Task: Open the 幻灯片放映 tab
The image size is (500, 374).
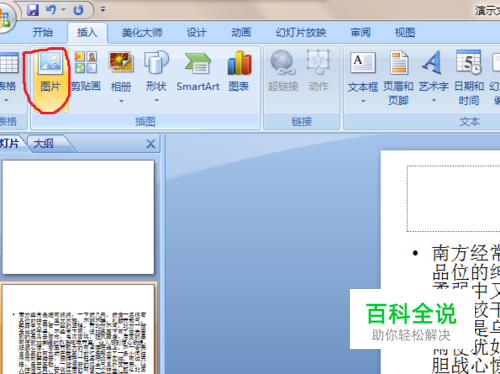Action: [x=301, y=32]
